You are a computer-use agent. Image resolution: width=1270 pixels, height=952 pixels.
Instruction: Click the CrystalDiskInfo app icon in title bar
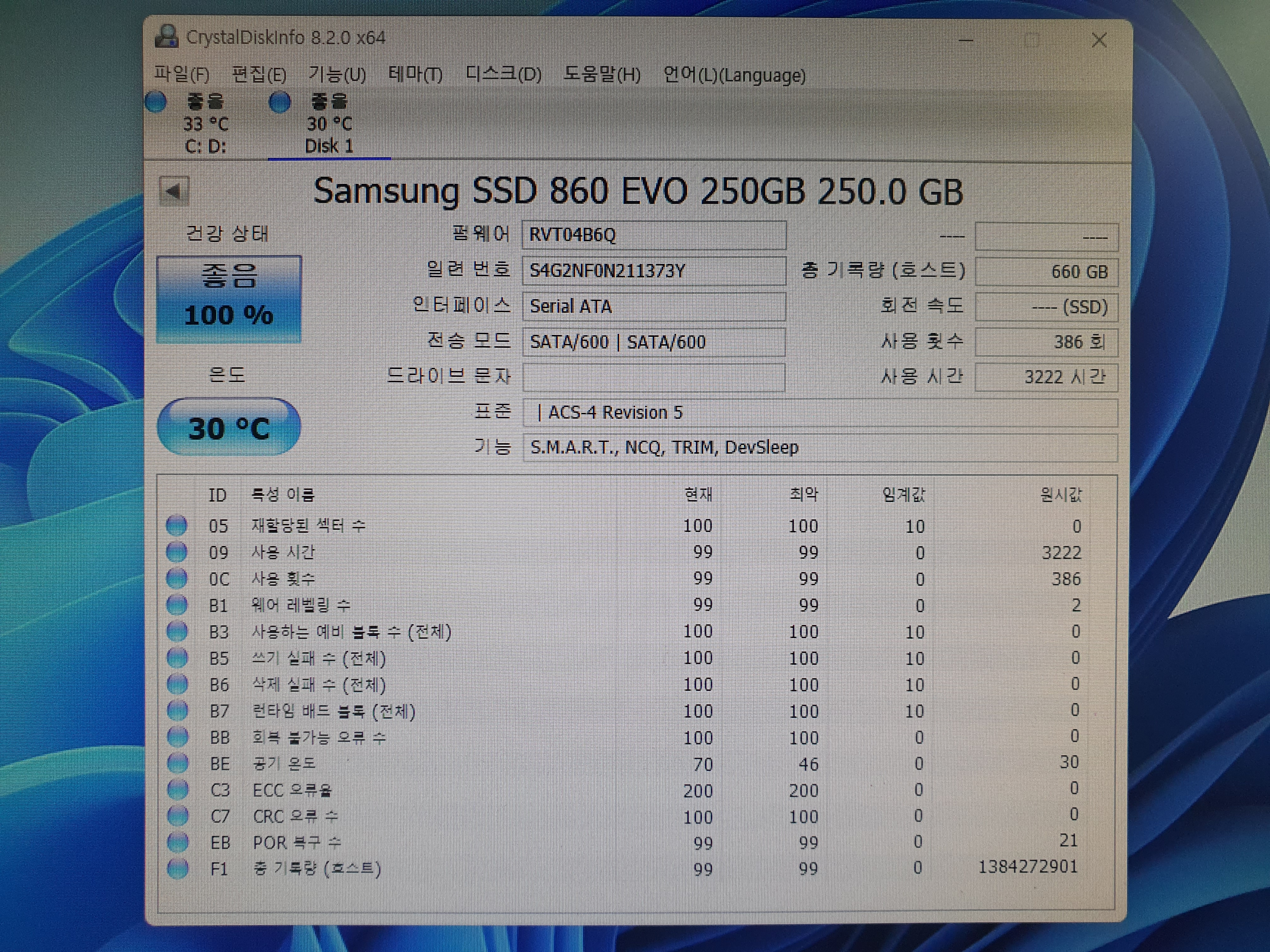pyautogui.click(x=167, y=37)
